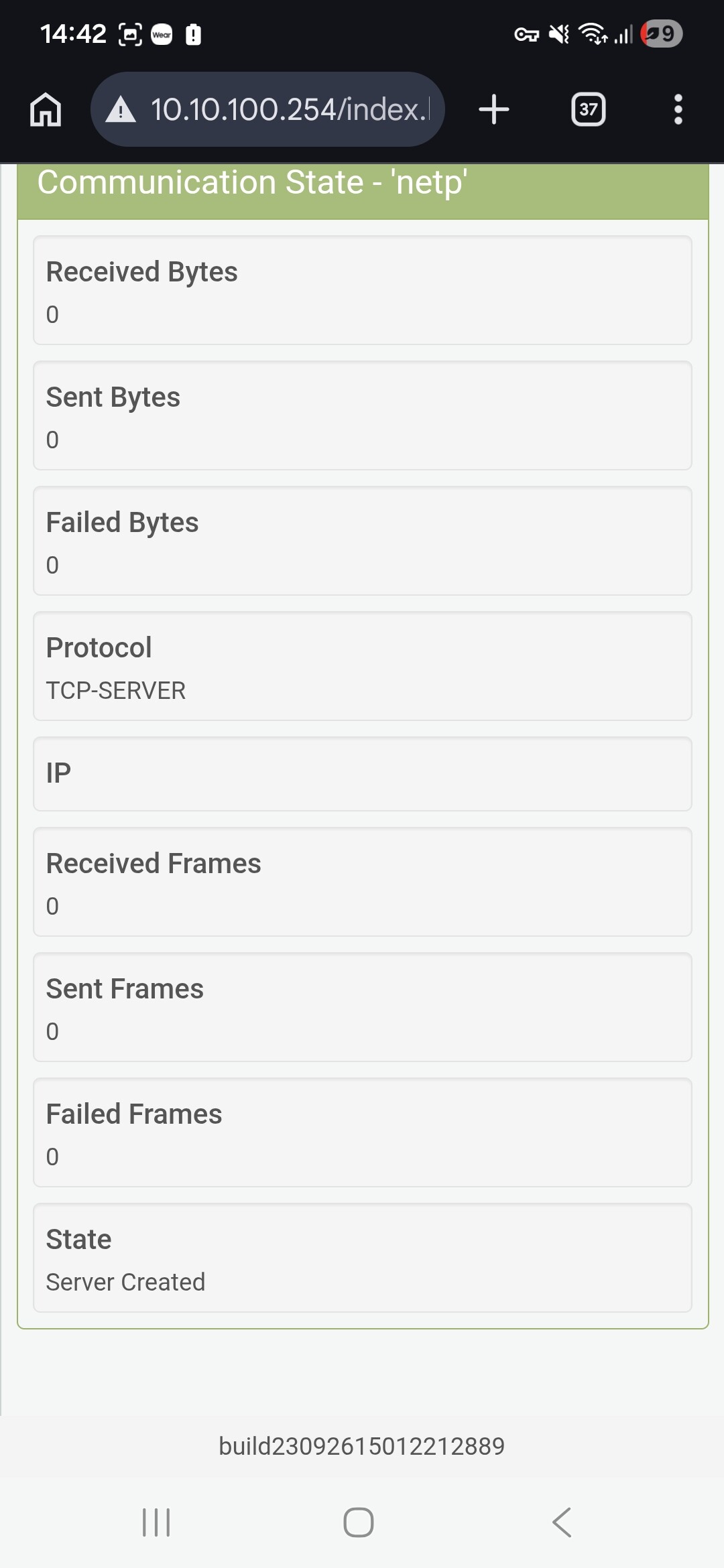The image size is (724, 1568).
Task: Tap the Communication State 'netp' header
Action: (362, 184)
